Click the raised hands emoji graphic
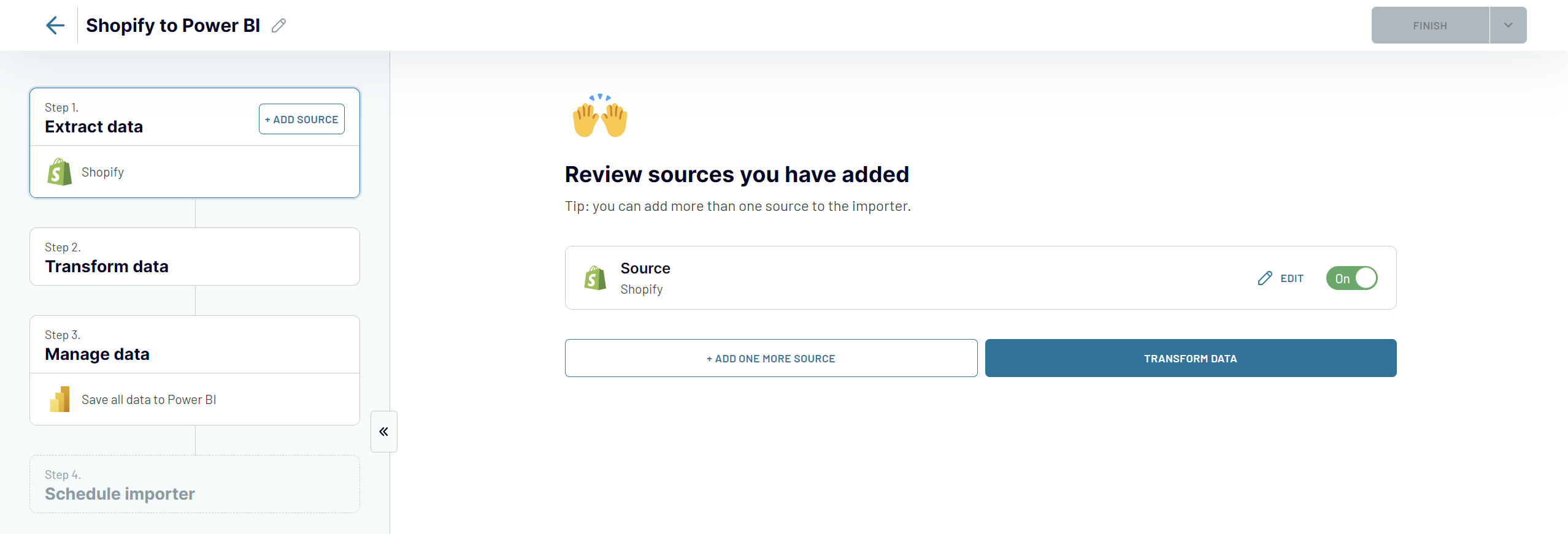The image size is (1568, 534). (x=600, y=115)
